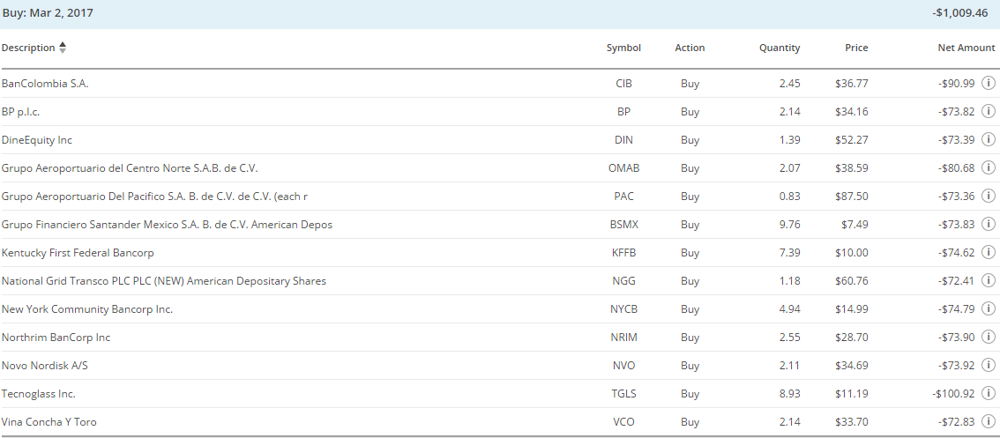
Task: Click net amount -$80.68
Action: (x=956, y=168)
